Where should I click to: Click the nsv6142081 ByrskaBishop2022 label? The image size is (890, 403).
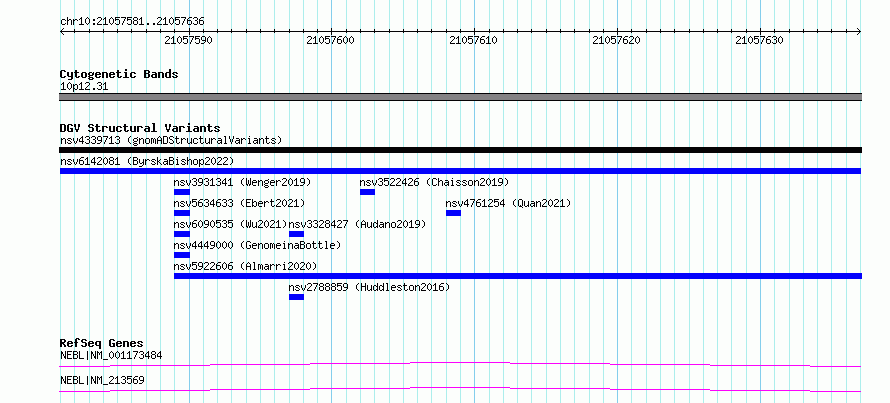[x=147, y=161]
